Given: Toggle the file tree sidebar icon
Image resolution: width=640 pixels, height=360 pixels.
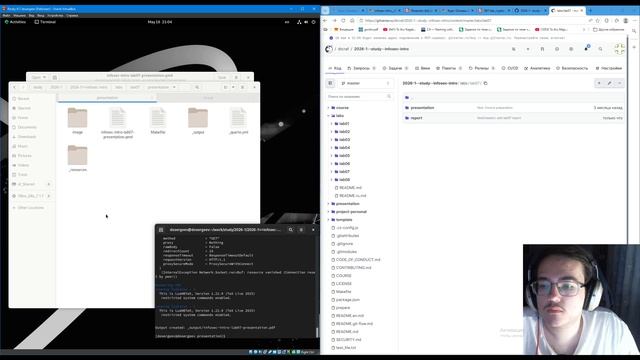Looking at the screenshot, I should pyautogui.click(x=331, y=83).
